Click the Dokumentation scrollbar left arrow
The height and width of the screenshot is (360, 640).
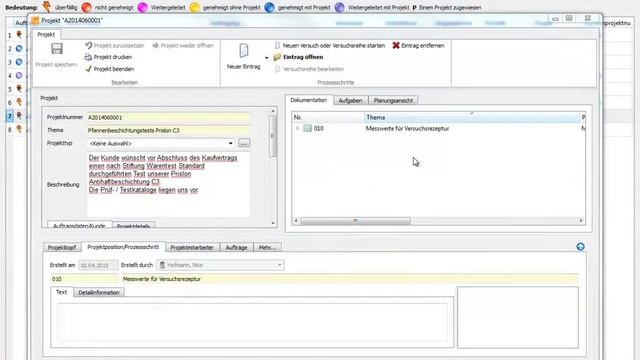296,221
